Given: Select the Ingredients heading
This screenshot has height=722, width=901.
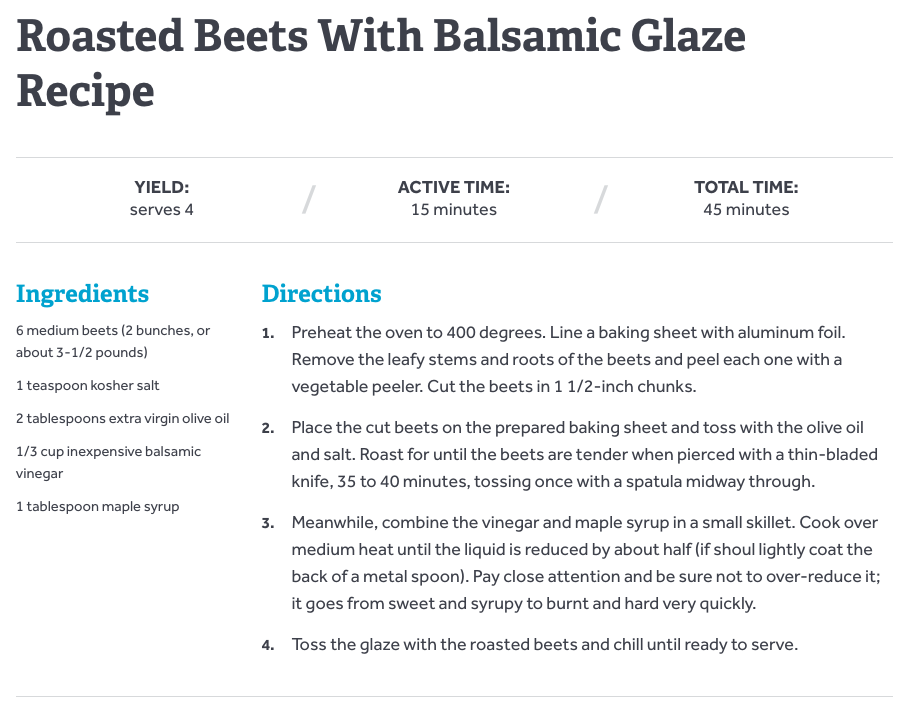Looking at the screenshot, I should (82, 294).
